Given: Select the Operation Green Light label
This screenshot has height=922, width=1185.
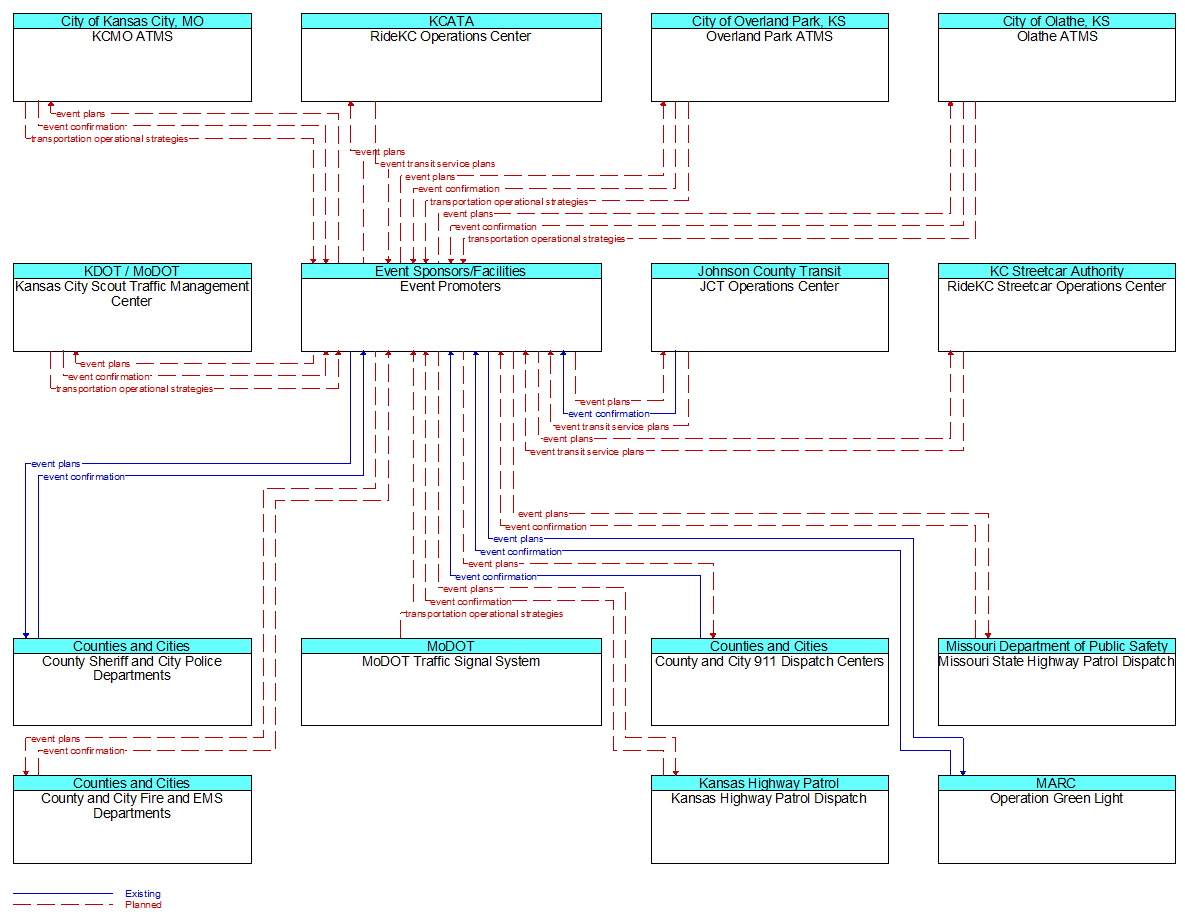Looking at the screenshot, I should (x=1057, y=798).
